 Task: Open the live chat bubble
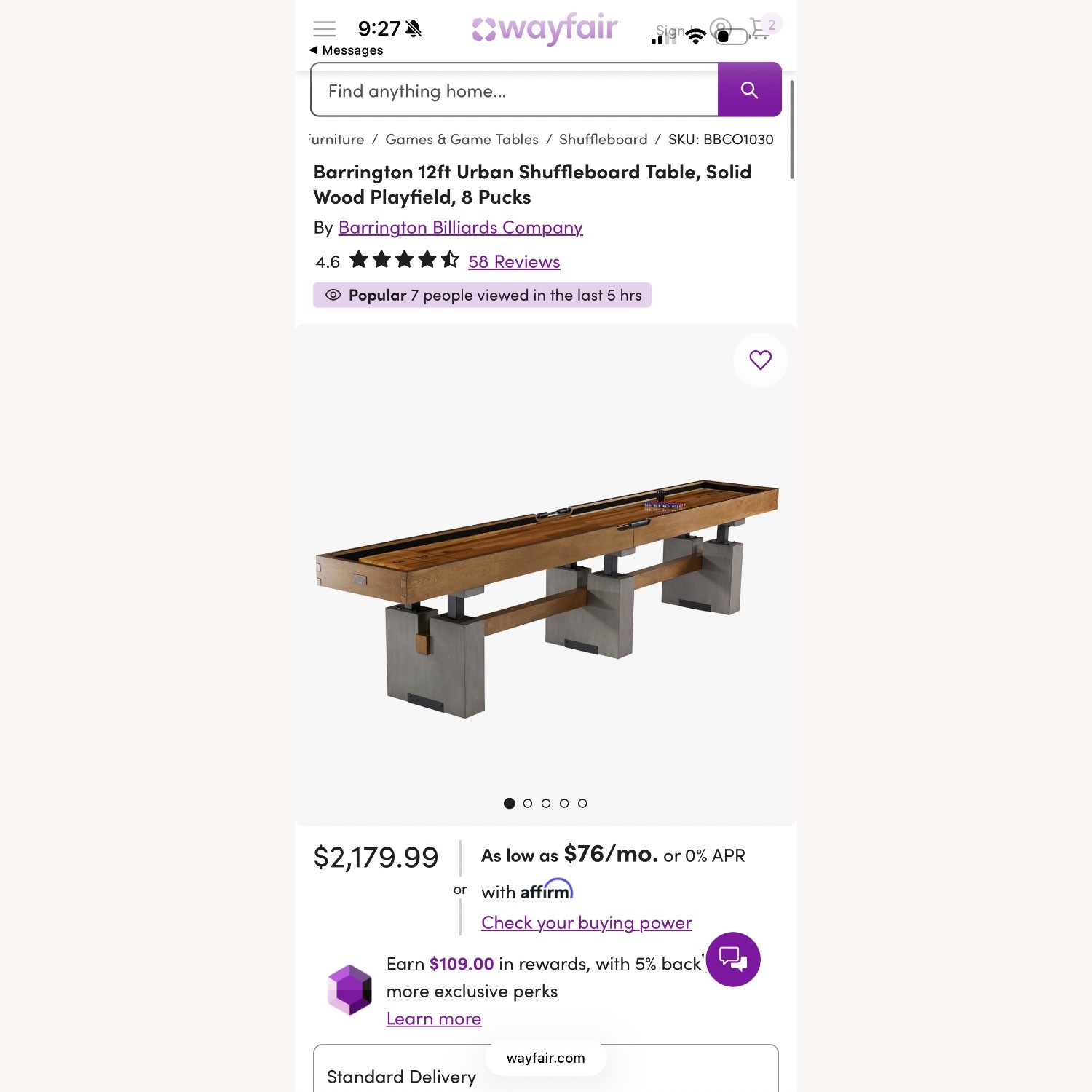733,959
